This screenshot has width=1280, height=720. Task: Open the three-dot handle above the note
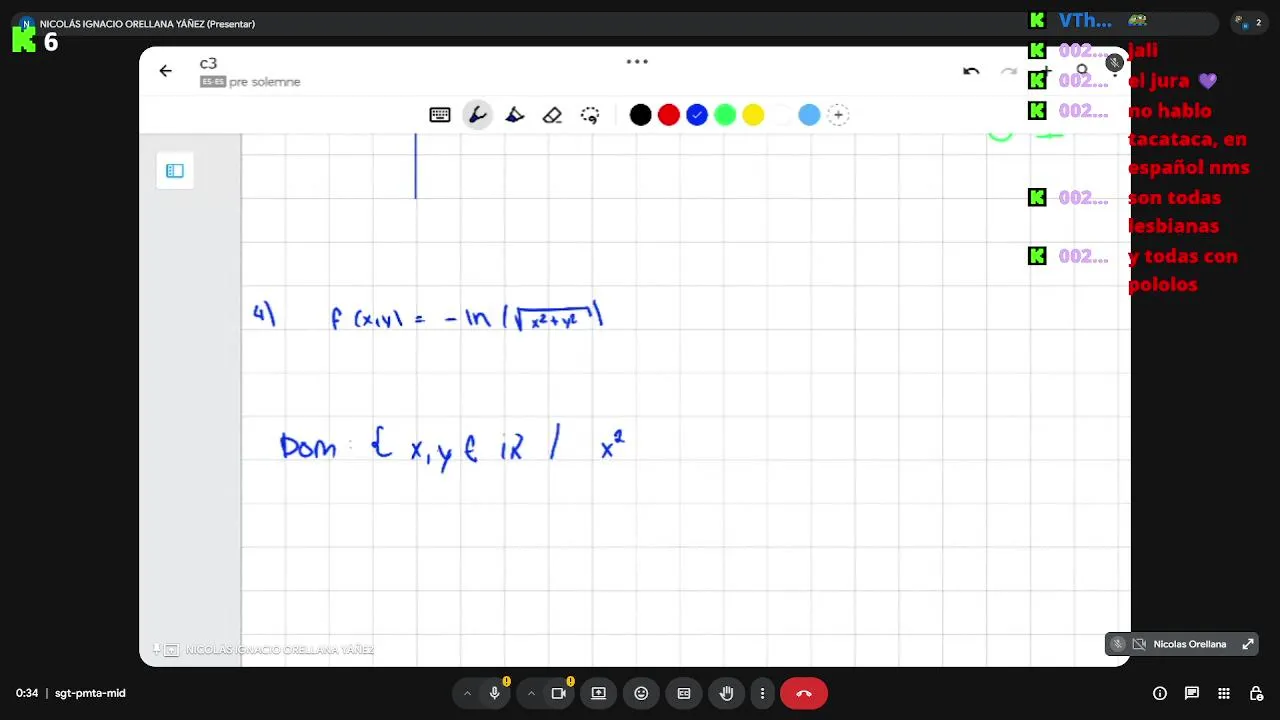[637, 61]
